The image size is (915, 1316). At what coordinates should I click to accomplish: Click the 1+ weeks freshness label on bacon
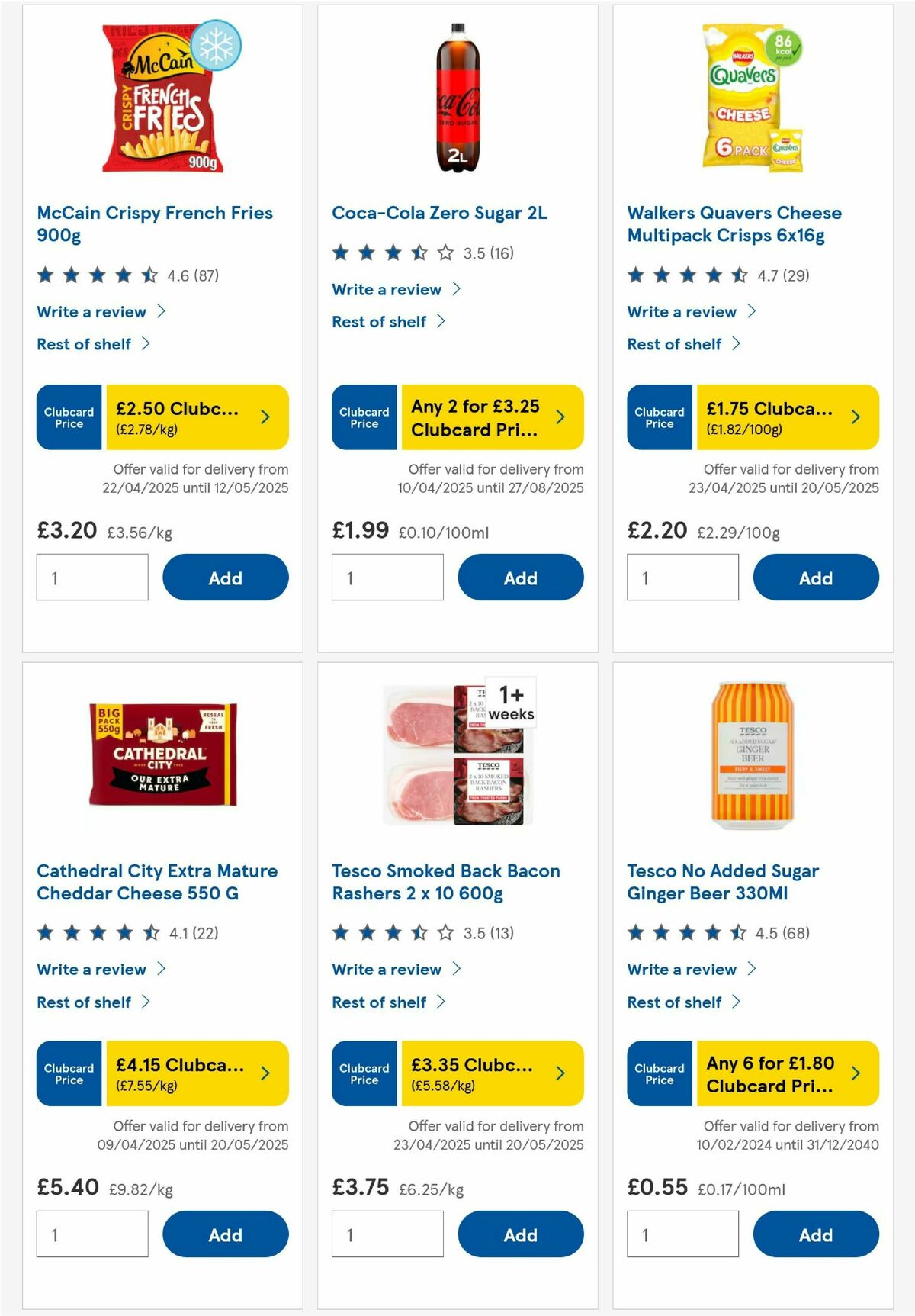512,703
